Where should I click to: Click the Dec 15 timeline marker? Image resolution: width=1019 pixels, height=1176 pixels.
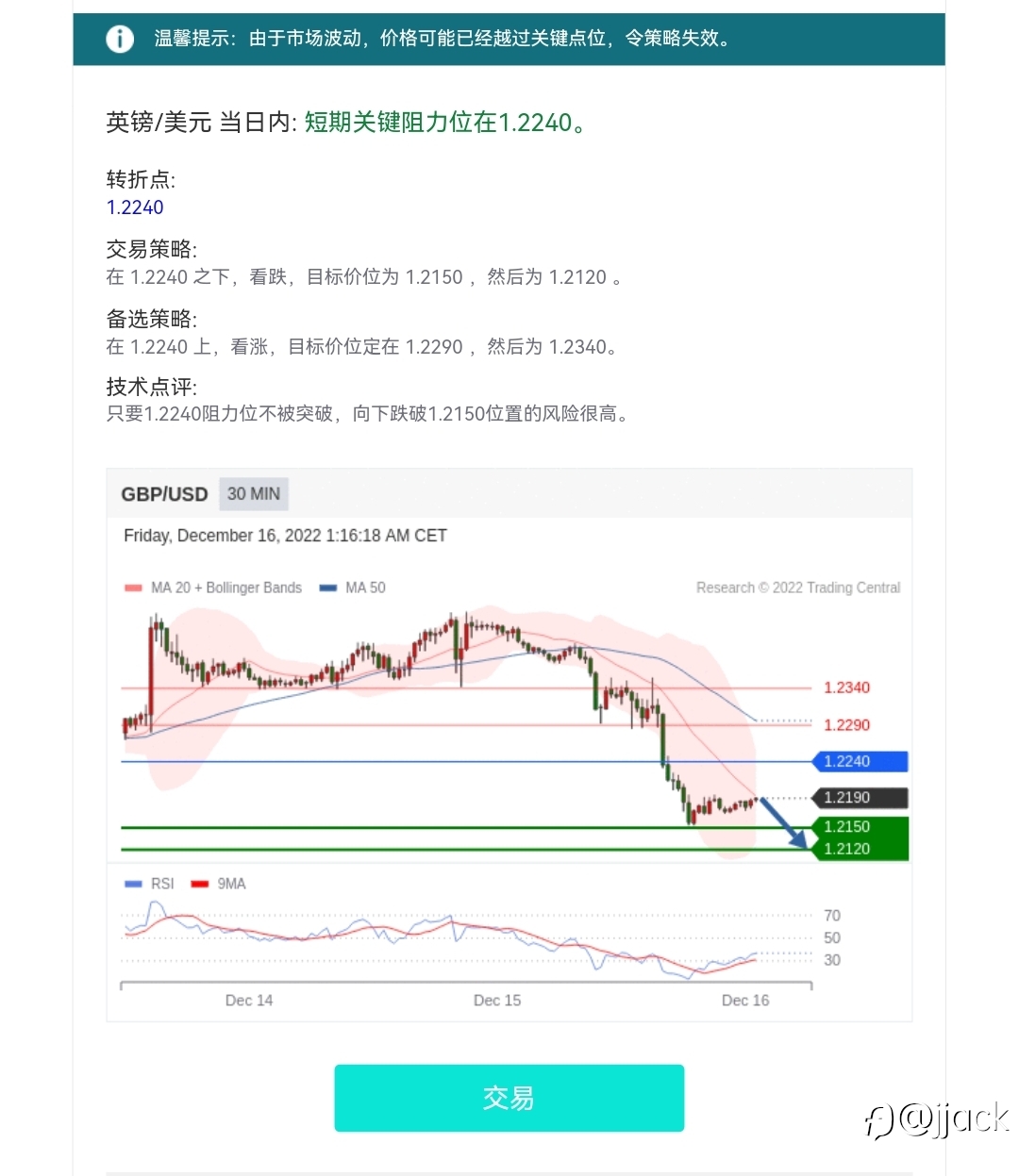click(x=497, y=1001)
